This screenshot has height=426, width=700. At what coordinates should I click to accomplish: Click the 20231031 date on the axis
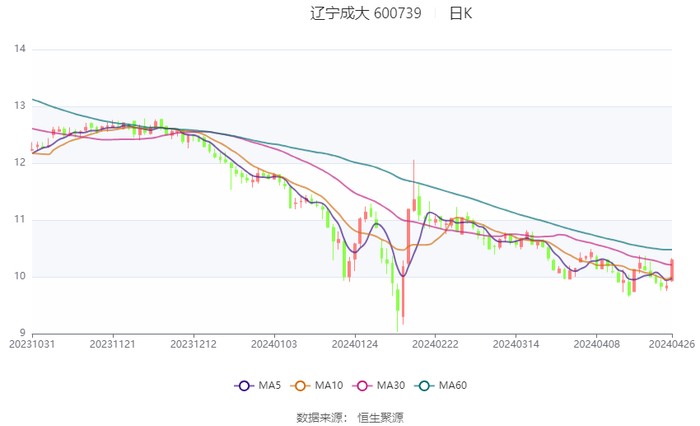pos(32,343)
